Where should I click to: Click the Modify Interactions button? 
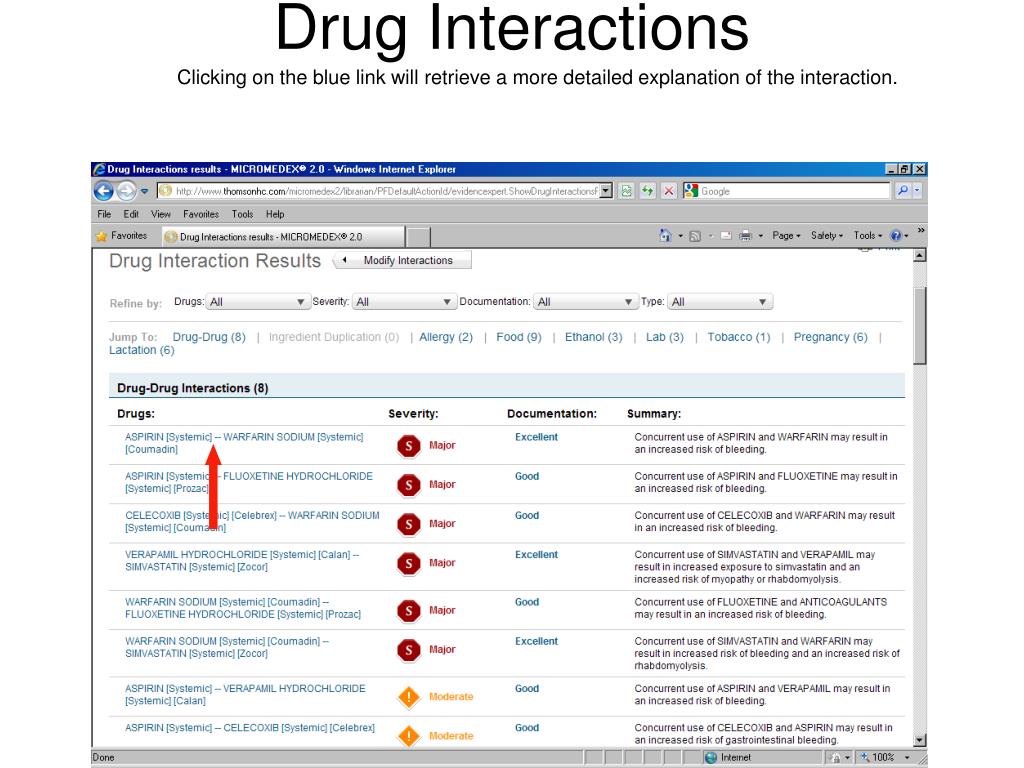pos(402,261)
